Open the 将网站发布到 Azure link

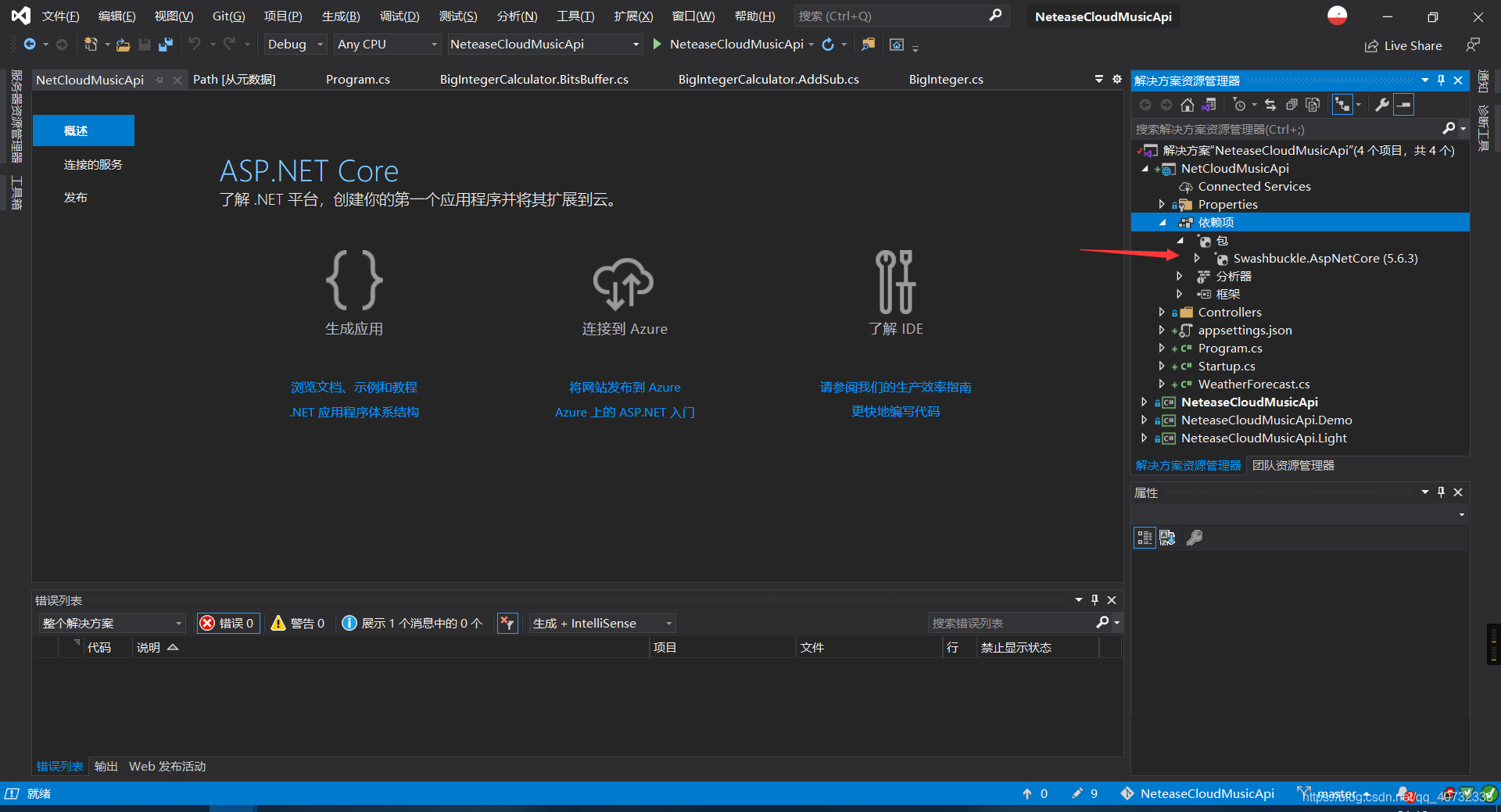click(x=625, y=388)
